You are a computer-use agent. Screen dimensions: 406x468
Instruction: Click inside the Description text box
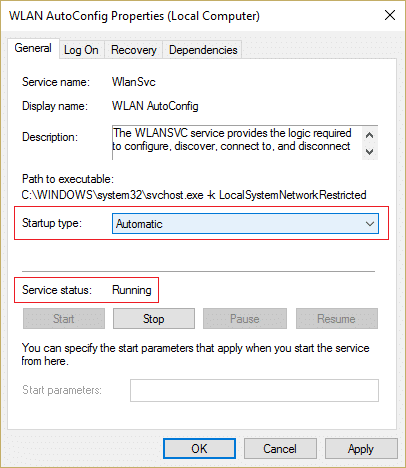[x=237, y=143]
